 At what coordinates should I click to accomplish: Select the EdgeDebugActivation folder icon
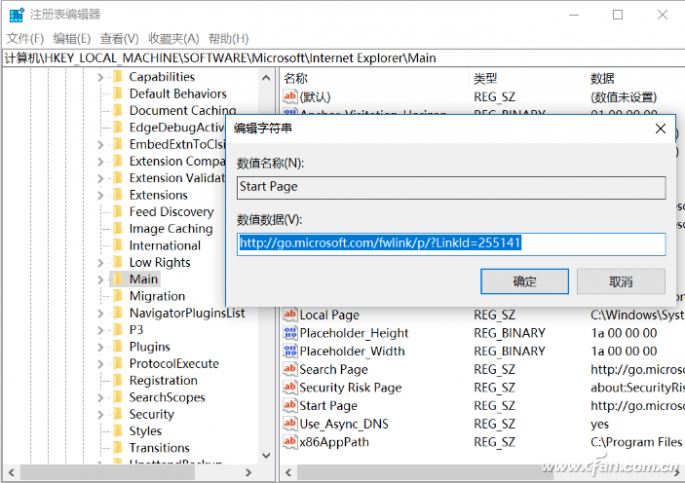pos(118,127)
